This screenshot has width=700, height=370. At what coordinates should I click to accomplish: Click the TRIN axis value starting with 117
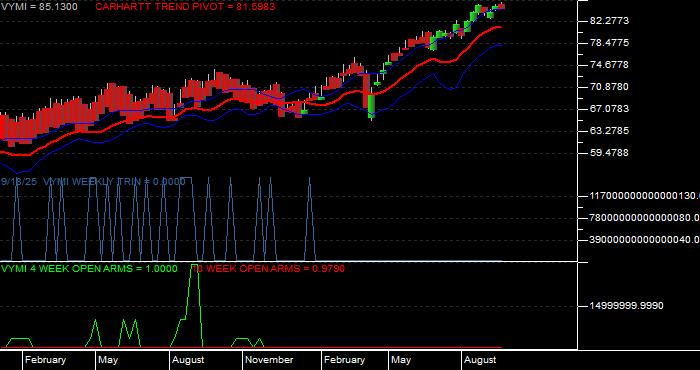point(645,196)
